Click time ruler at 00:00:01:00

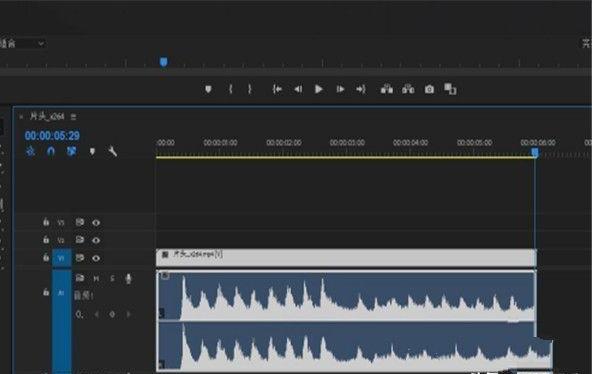pos(220,143)
